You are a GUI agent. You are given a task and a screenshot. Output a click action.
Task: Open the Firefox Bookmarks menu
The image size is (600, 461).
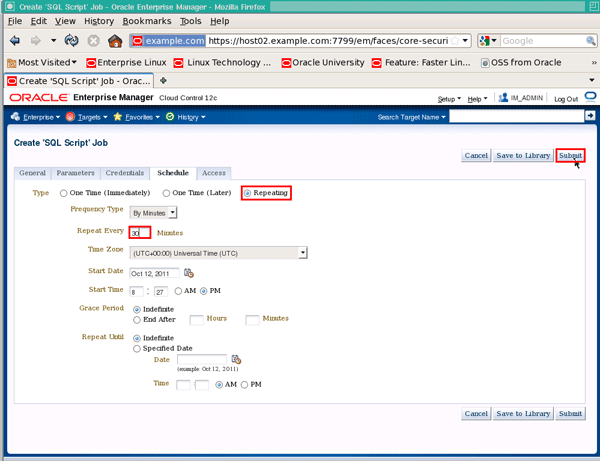coord(147,21)
